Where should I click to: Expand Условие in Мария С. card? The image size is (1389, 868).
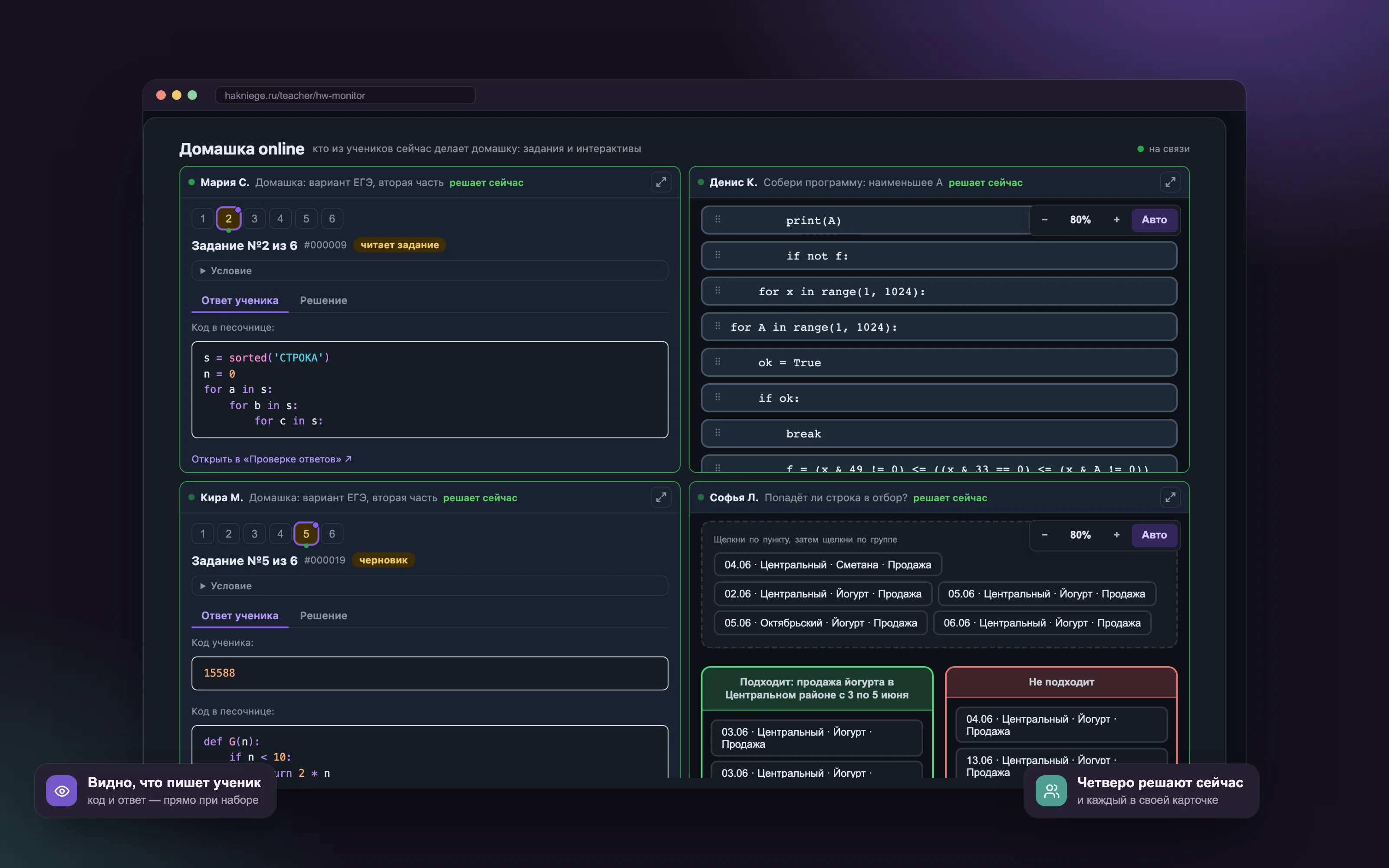tap(429, 270)
